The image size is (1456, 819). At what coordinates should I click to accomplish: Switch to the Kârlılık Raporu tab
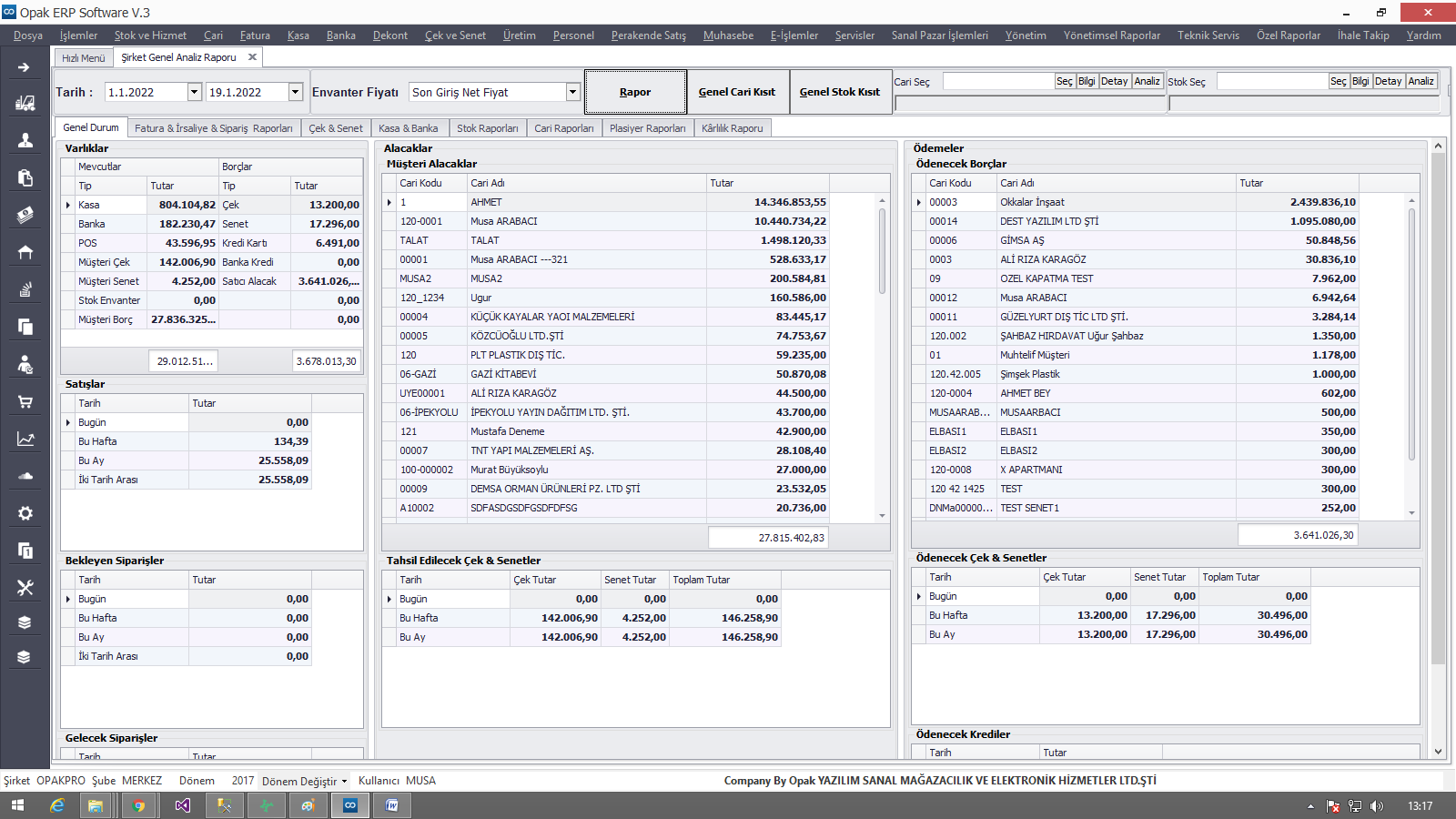(732, 128)
